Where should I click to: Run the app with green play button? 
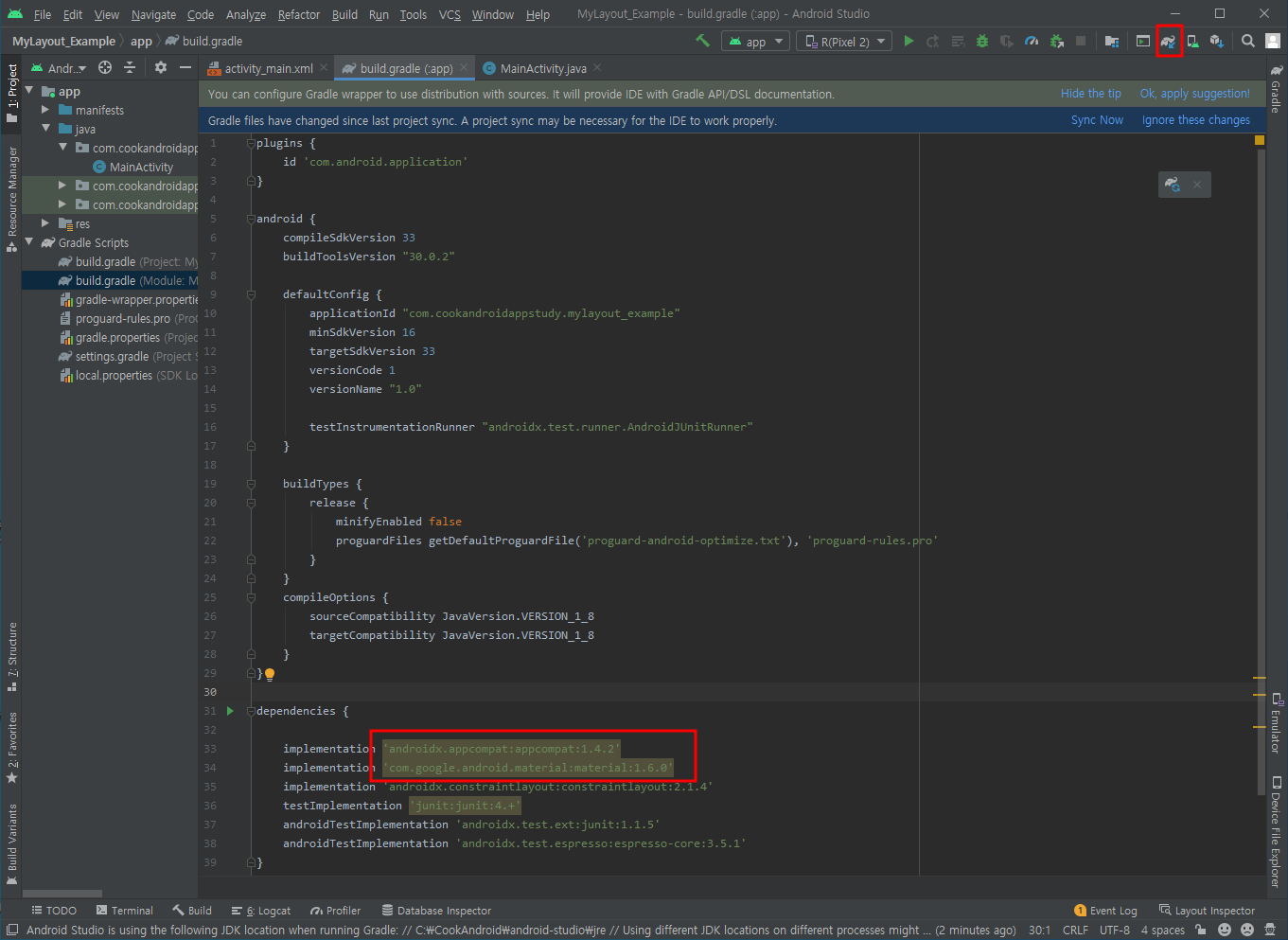coord(909,41)
